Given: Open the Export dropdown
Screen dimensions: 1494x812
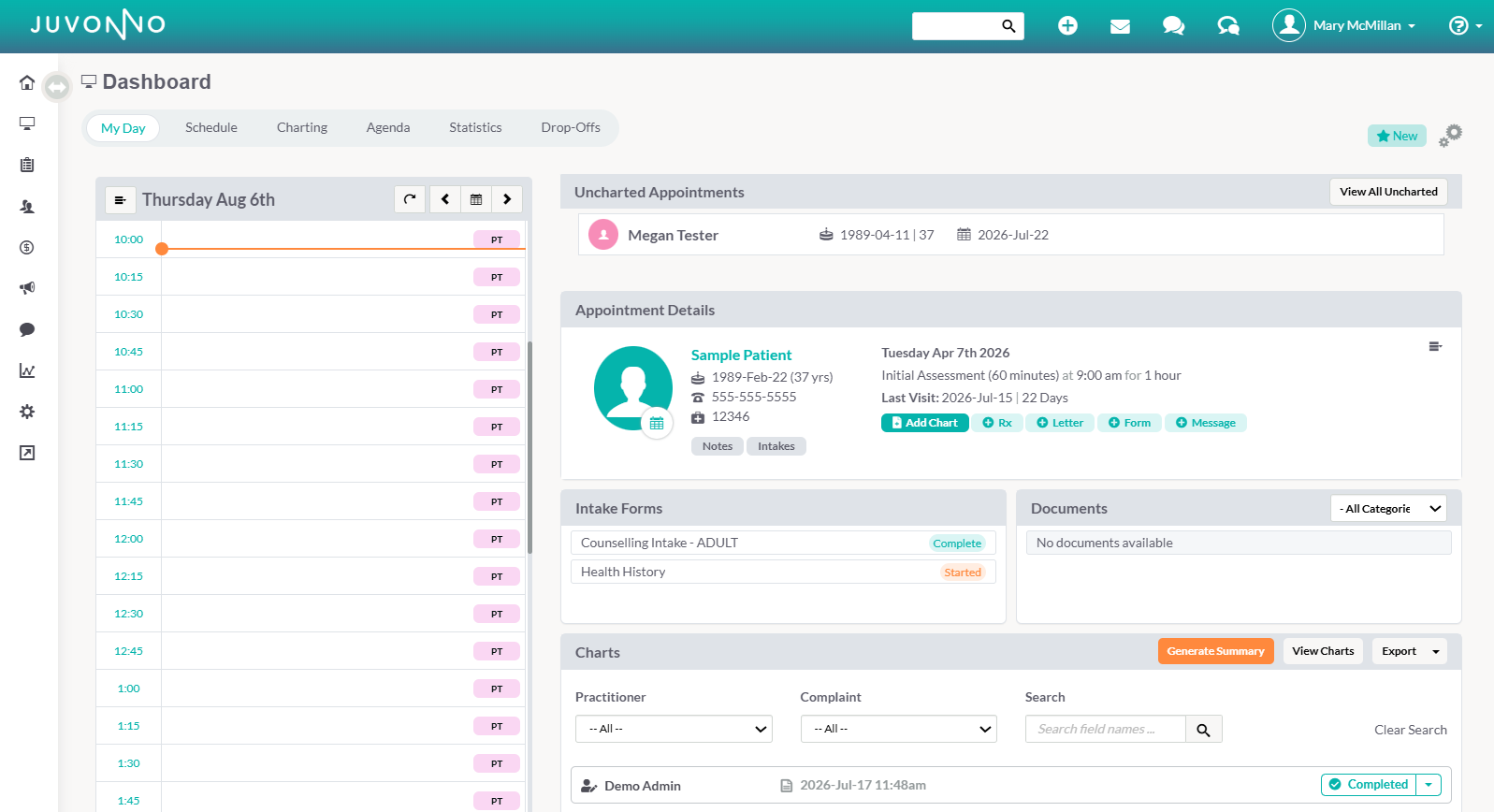Looking at the screenshot, I should coord(1409,651).
